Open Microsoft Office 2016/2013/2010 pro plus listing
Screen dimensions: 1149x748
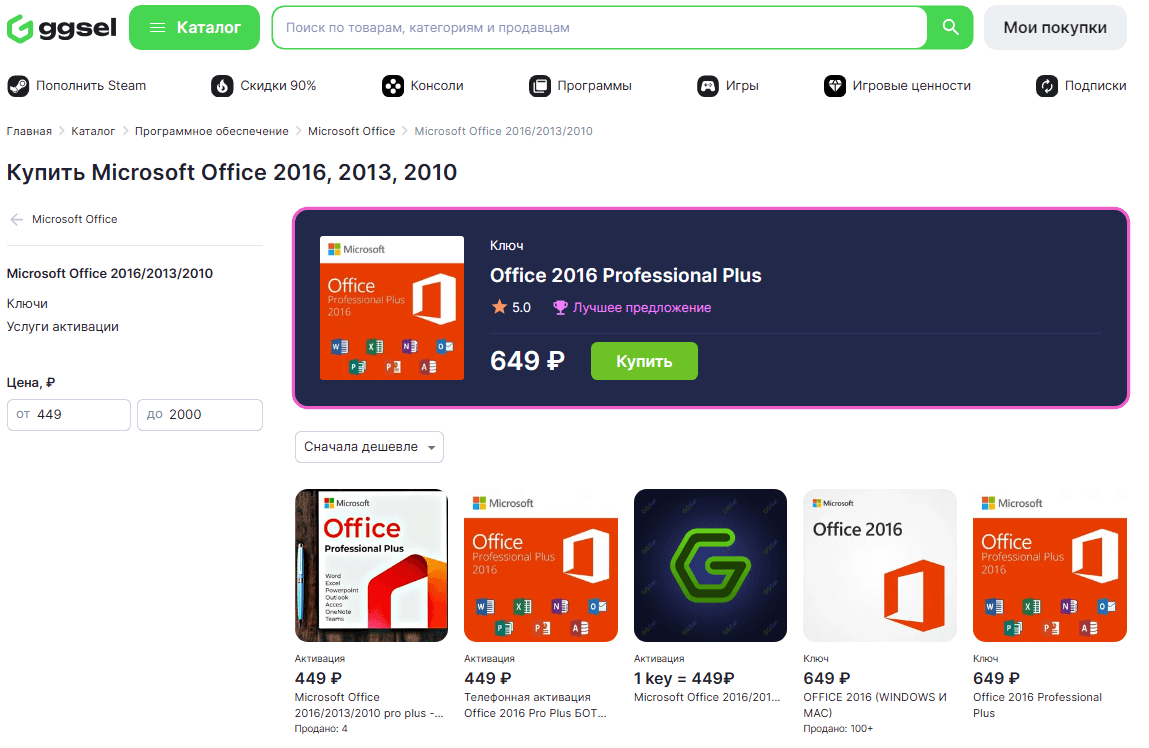pyautogui.click(x=369, y=705)
